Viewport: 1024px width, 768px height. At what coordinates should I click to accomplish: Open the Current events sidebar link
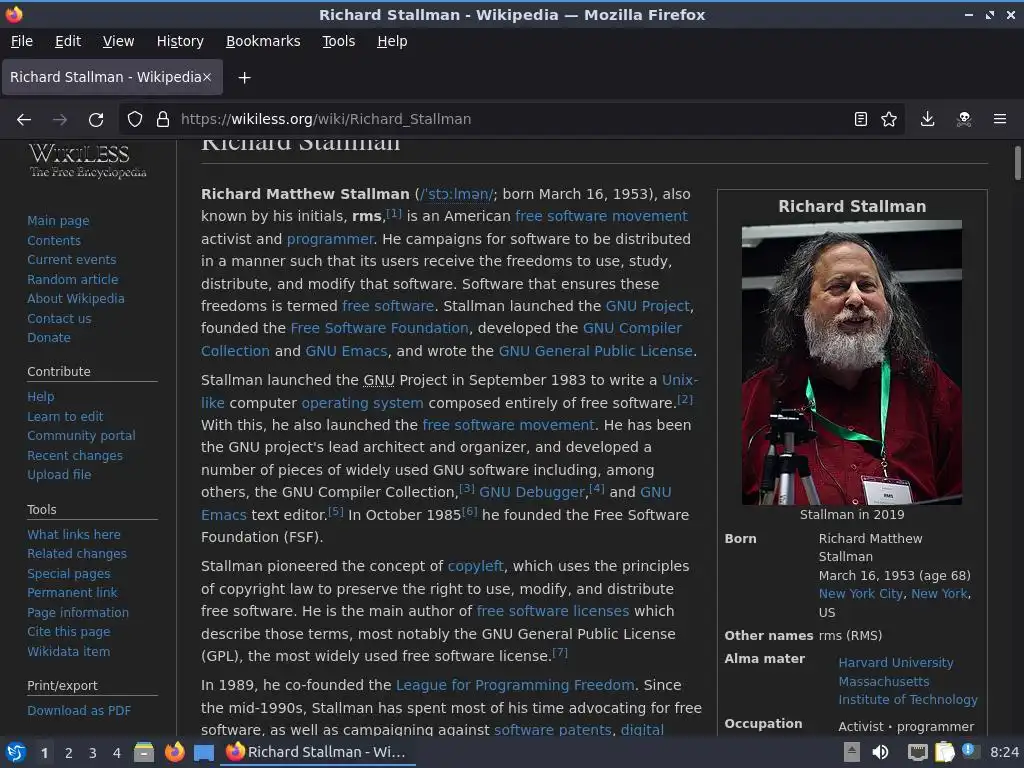(x=71, y=260)
